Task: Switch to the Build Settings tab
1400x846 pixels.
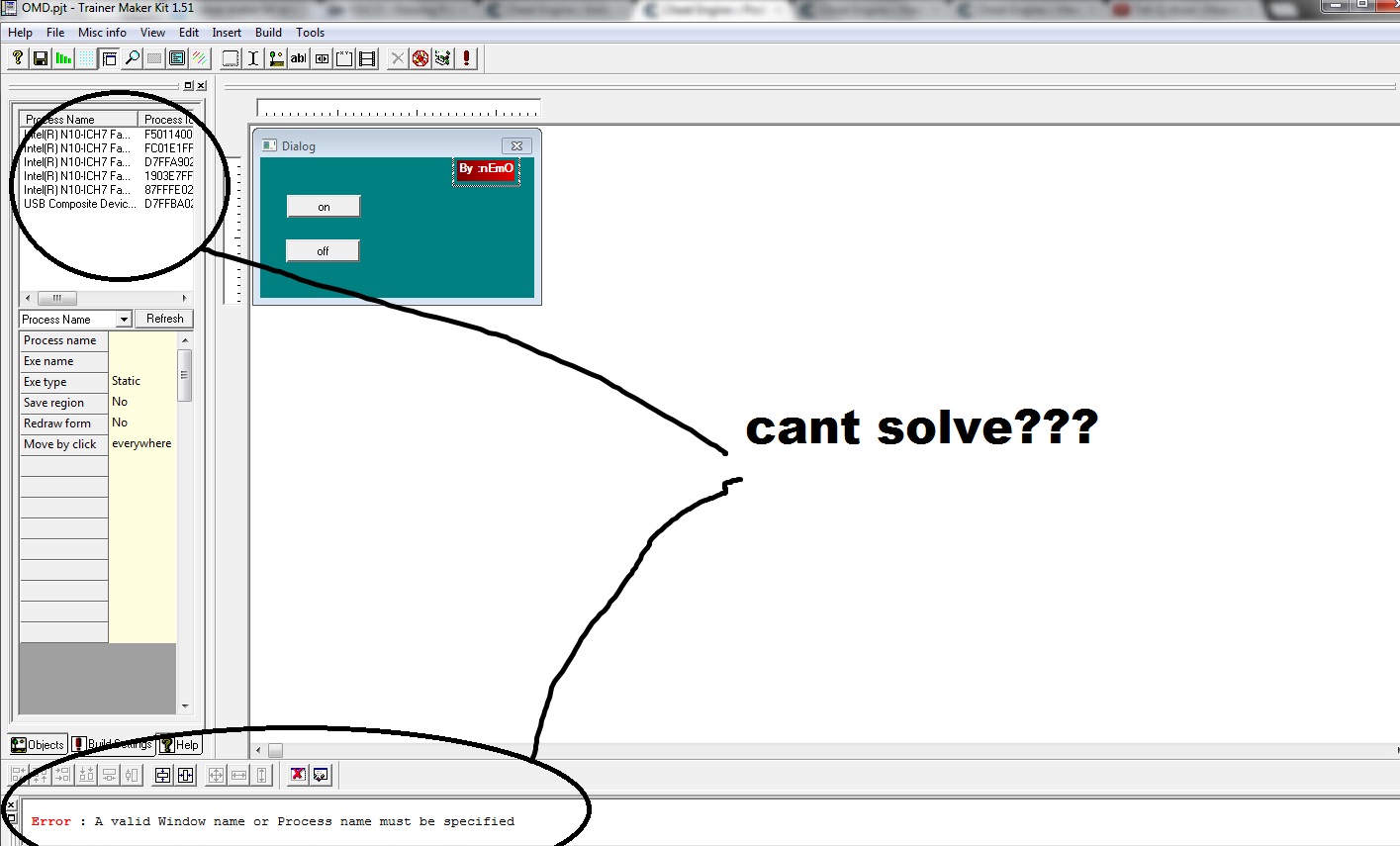Action: [x=112, y=744]
